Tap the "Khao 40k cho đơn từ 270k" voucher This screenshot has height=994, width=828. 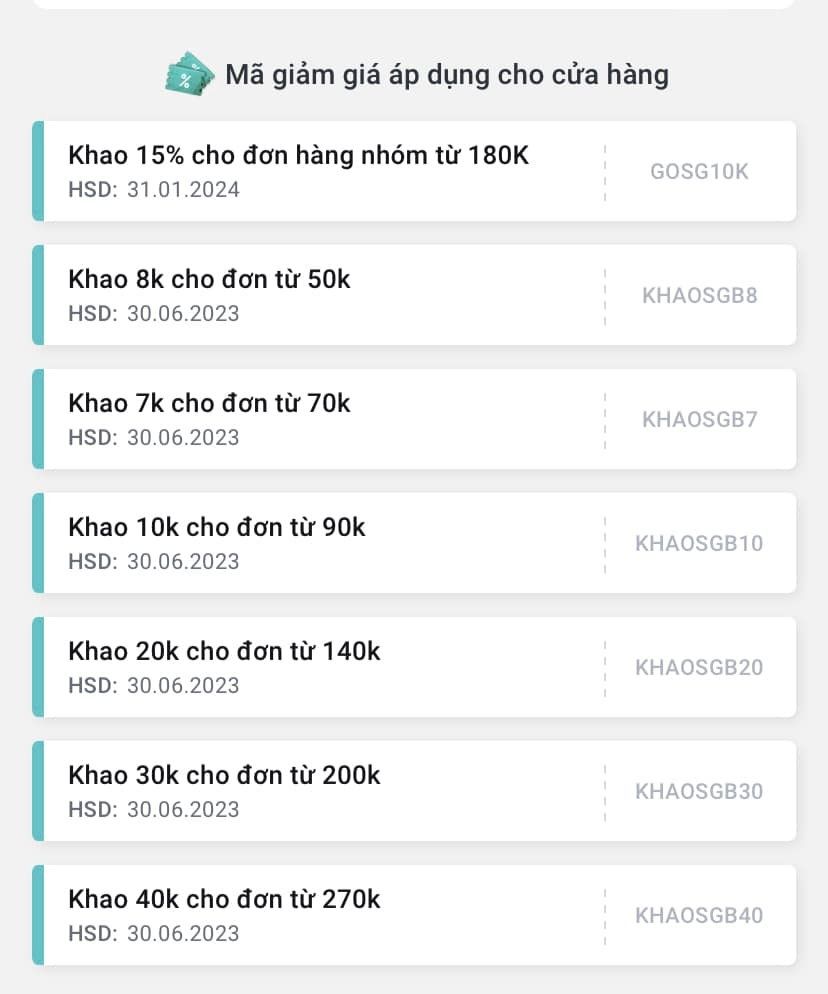pos(224,900)
